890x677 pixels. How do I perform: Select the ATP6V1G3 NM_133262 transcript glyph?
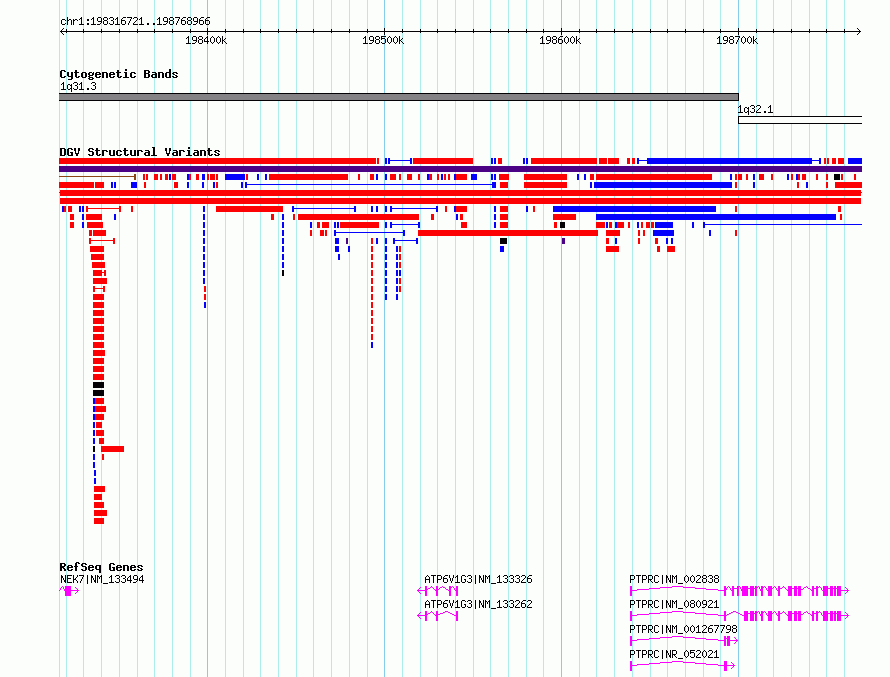click(x=438, y=616)
